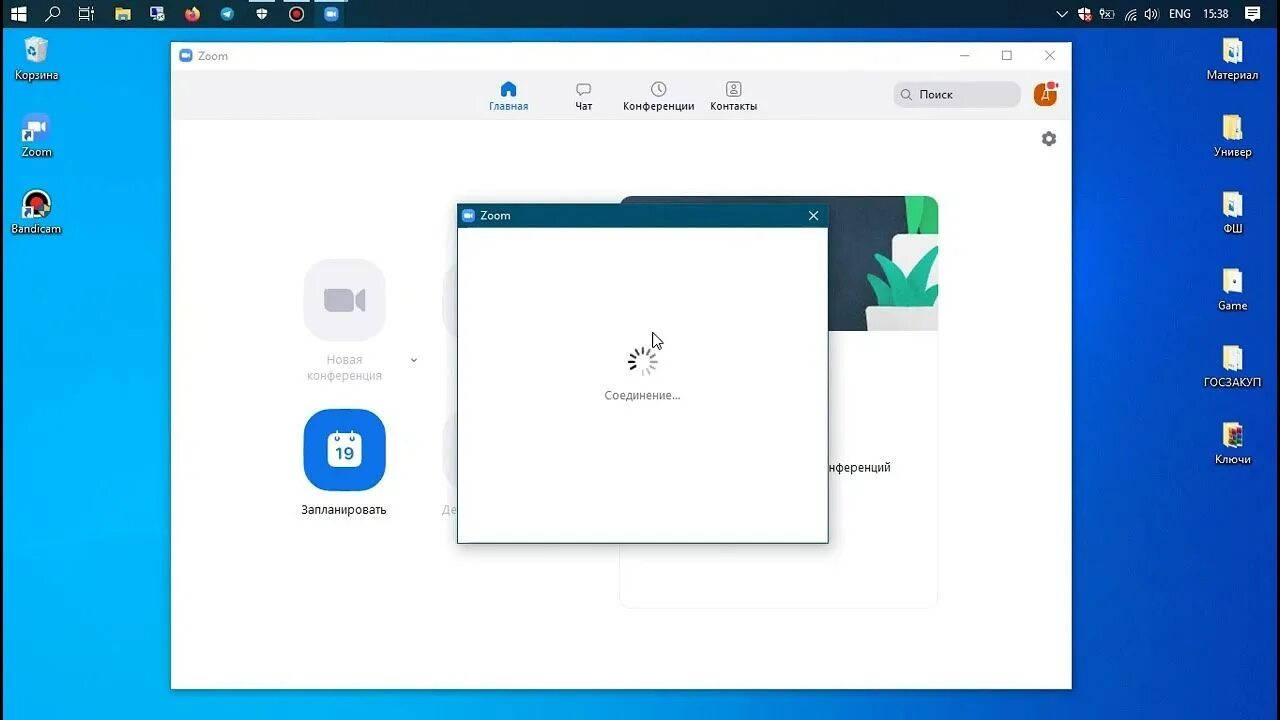This screenshot has width=1280, height=720.
Task: Open the volume speaker tray icon
Action: 1151,14
